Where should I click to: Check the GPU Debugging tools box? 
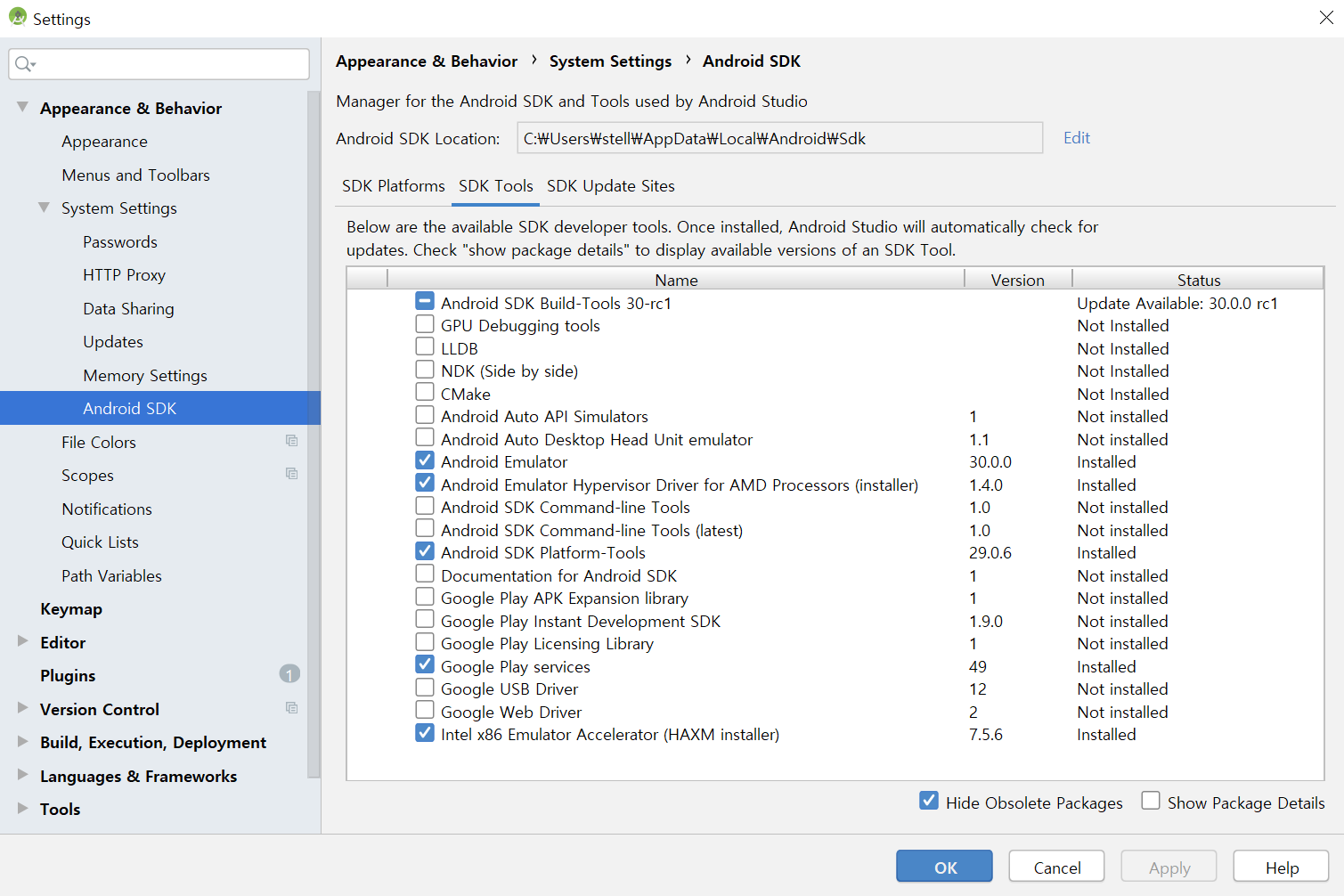[425, 324]
